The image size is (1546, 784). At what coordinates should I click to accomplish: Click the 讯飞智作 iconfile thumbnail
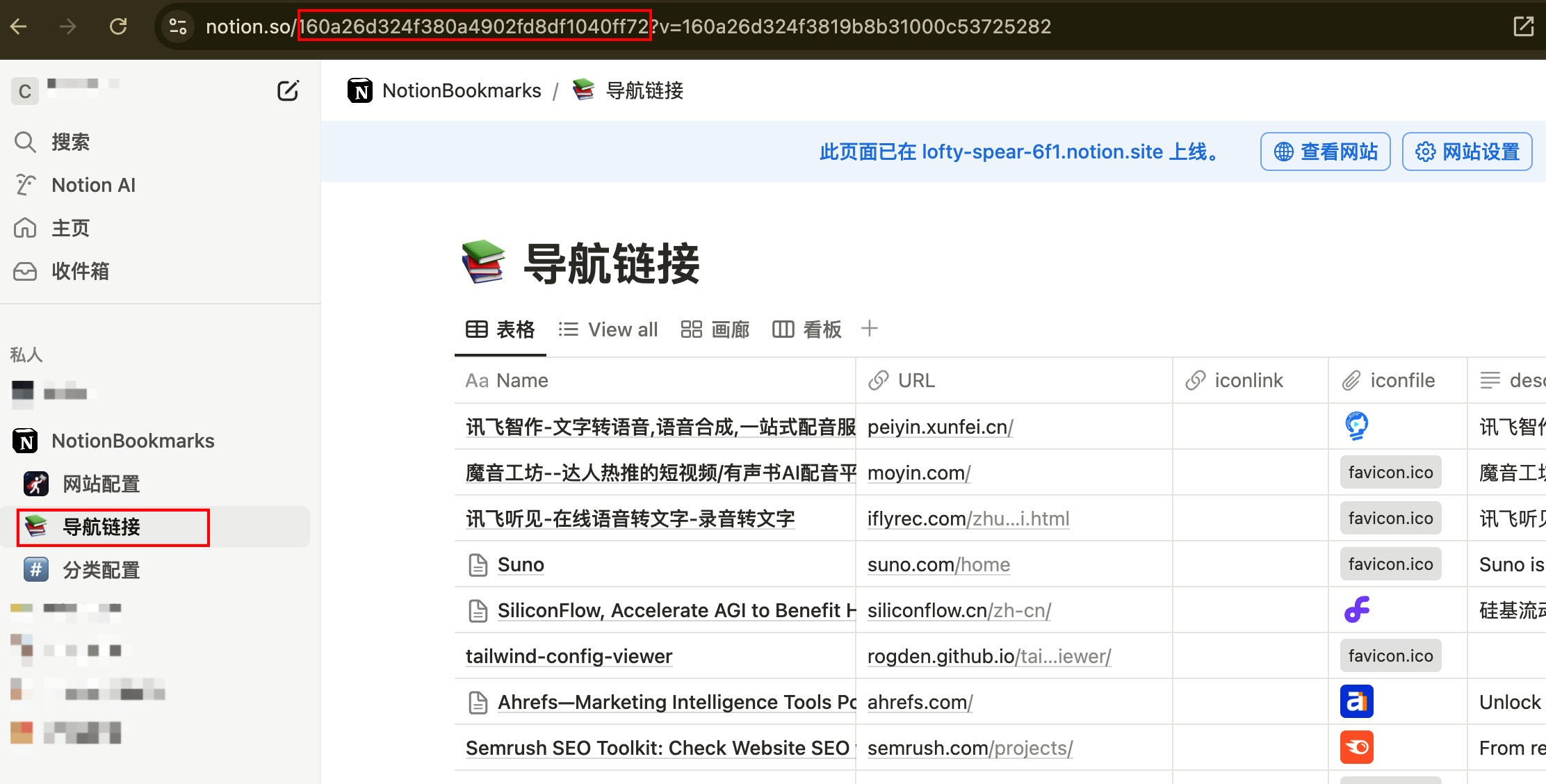(x=1357, y=425)
